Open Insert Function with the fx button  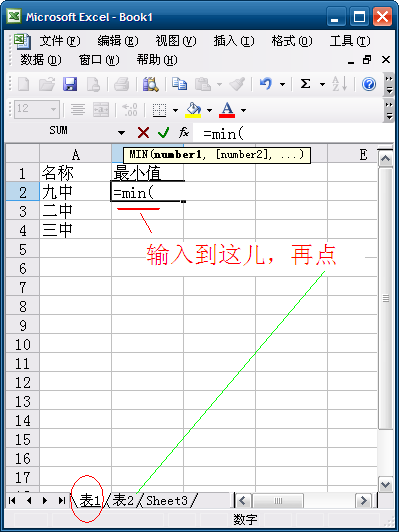tap(184, 133)
